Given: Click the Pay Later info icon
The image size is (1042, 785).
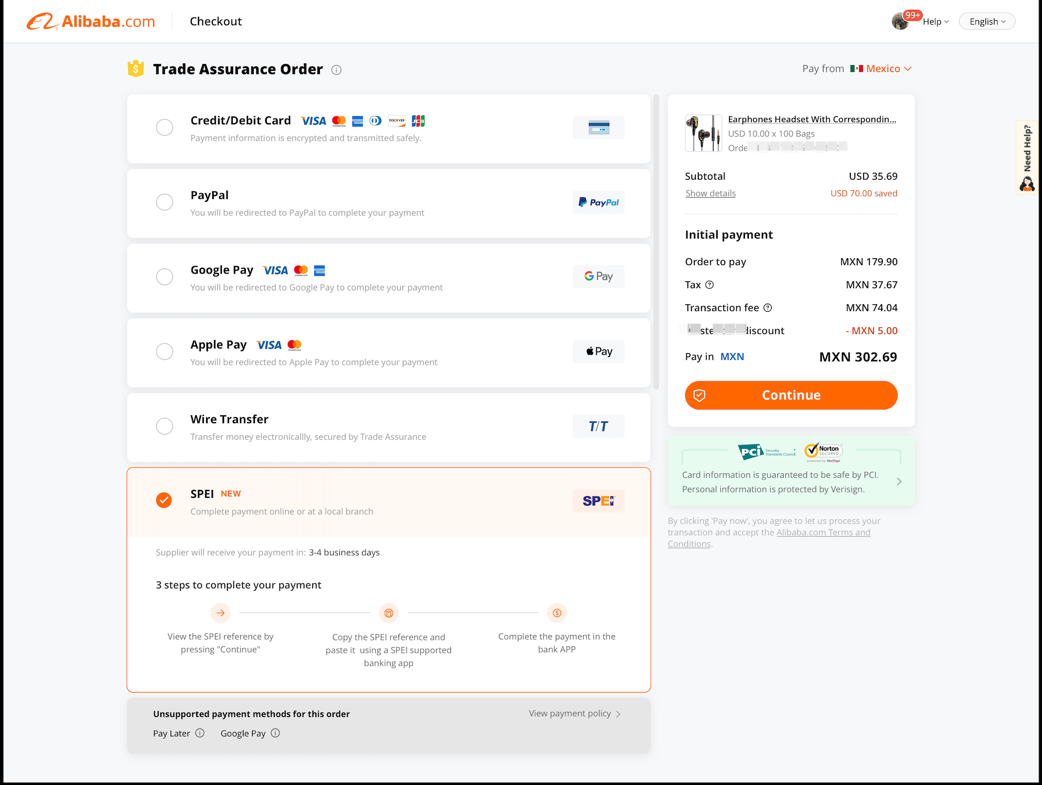Looking at the screenshot, I should pos(200,733).
